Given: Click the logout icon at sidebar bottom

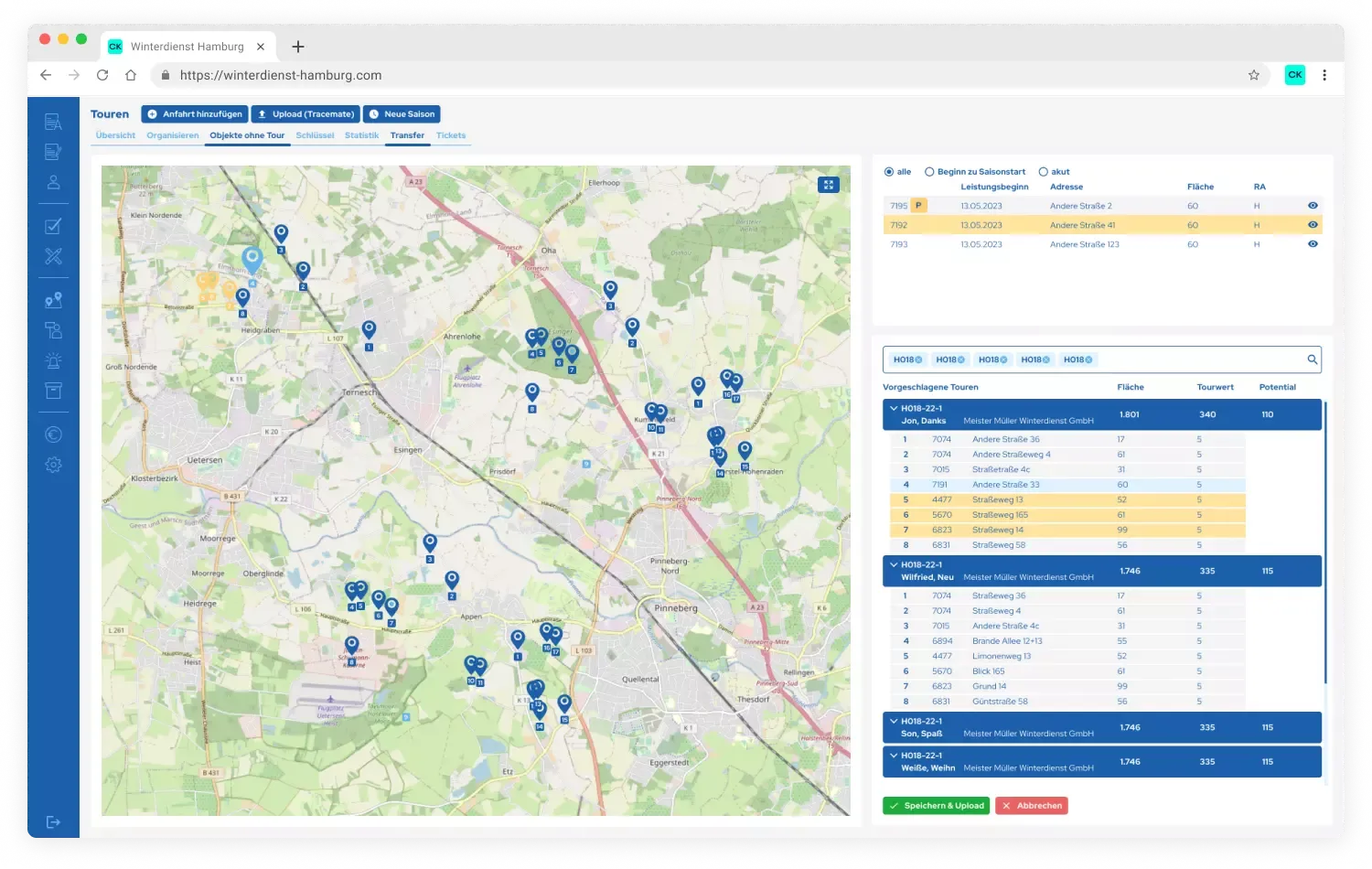Looking at the screenshot, I should 53,822.
